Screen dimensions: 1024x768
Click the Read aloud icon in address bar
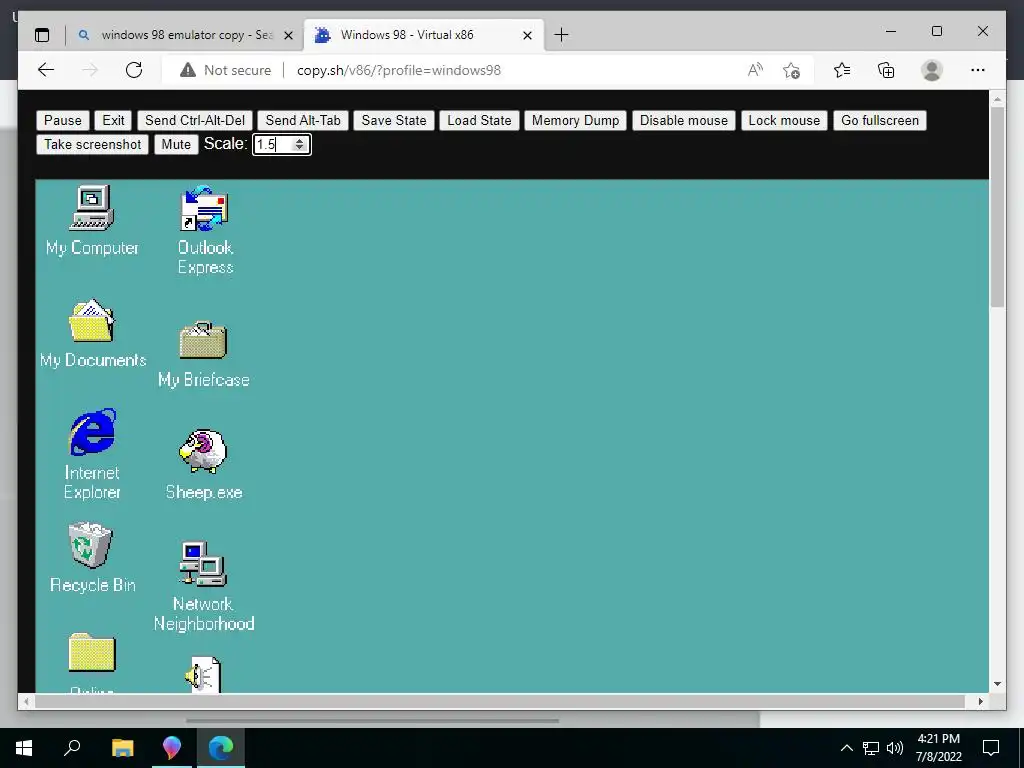tap(755, 70)
